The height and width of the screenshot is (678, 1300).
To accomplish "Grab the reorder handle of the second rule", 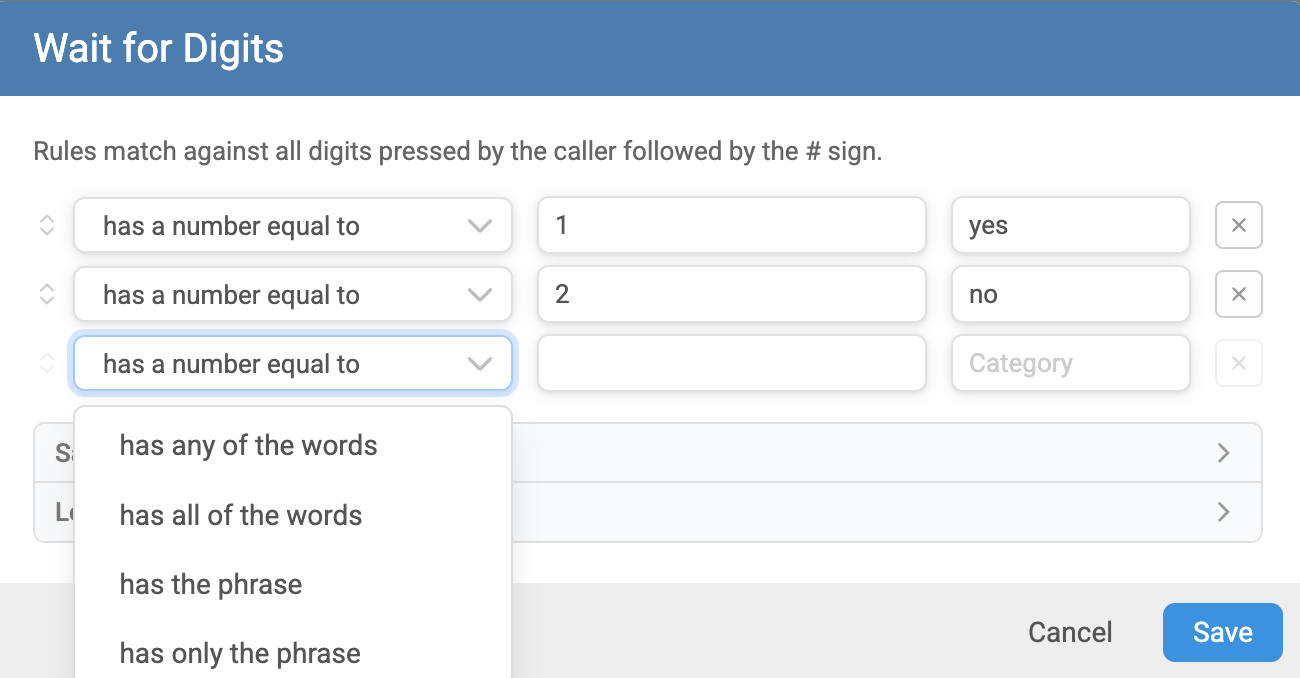I will click(x=46, y=294).
